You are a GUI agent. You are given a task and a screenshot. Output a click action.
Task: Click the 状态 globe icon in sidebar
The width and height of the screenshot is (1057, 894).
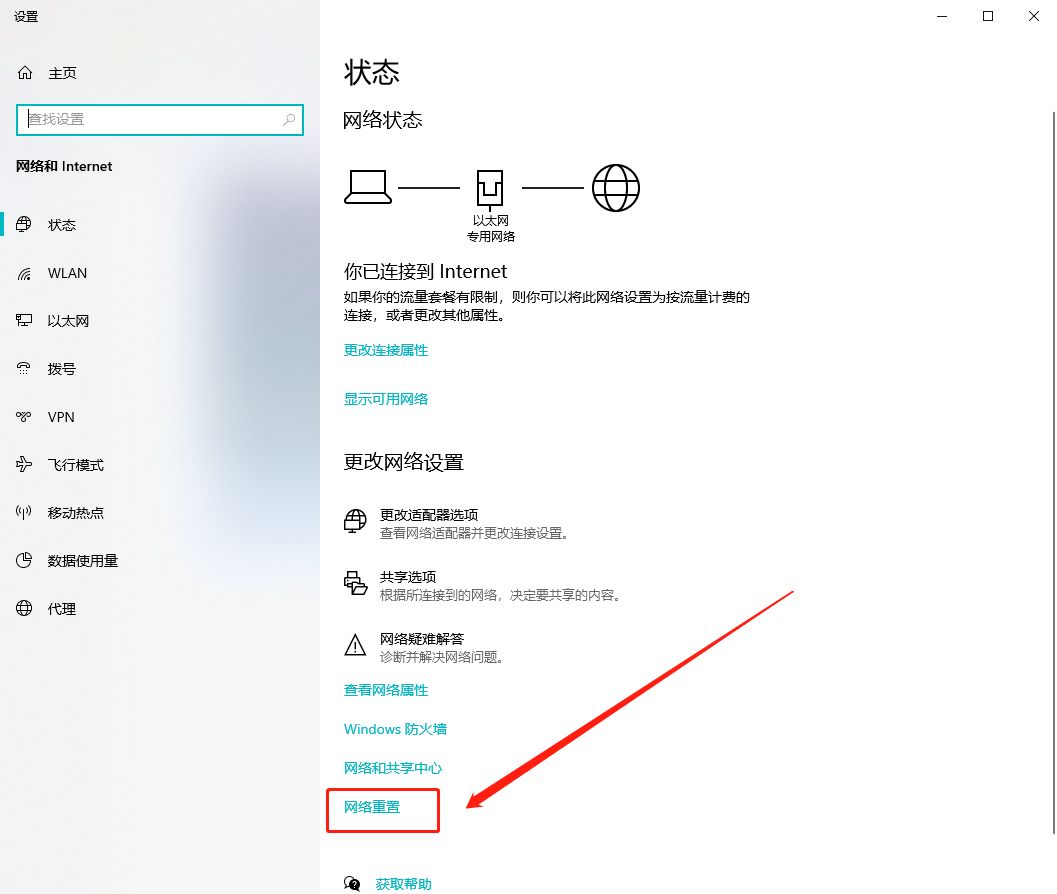[24, 225]
